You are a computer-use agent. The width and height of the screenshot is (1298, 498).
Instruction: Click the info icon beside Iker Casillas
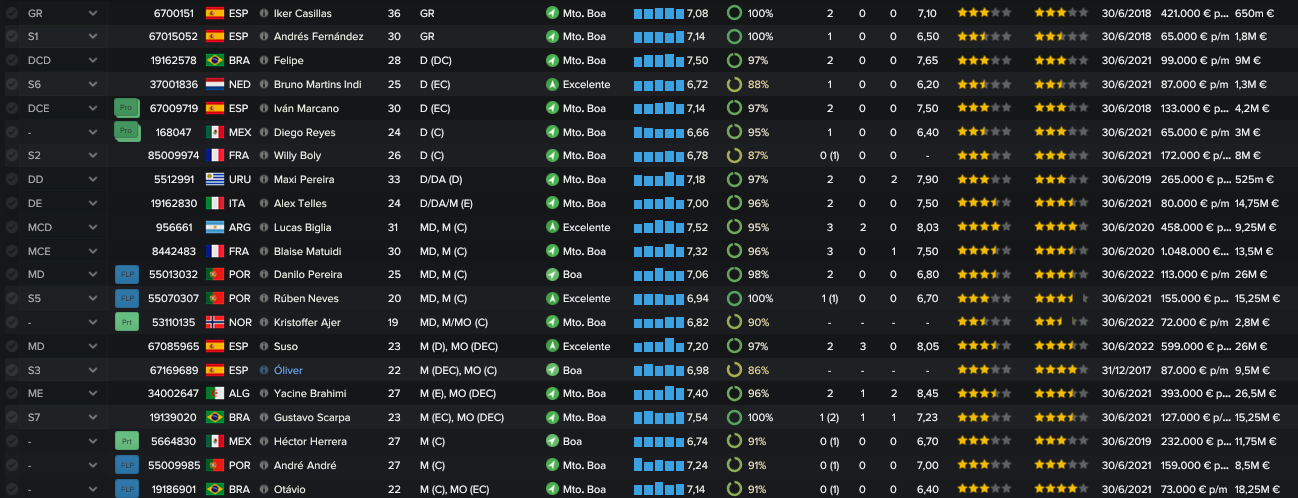click(x=264, y=13)
